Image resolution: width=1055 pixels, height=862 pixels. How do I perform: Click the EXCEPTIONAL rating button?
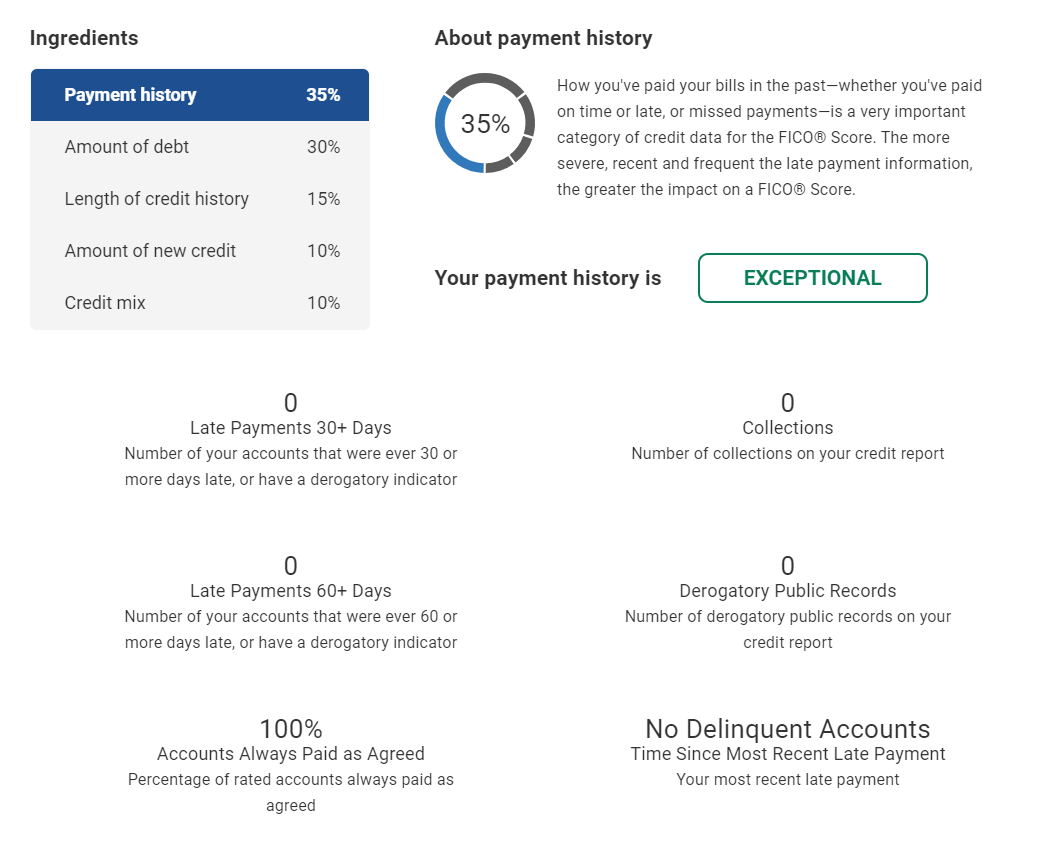pyautogui.click(x=812, y=278)
